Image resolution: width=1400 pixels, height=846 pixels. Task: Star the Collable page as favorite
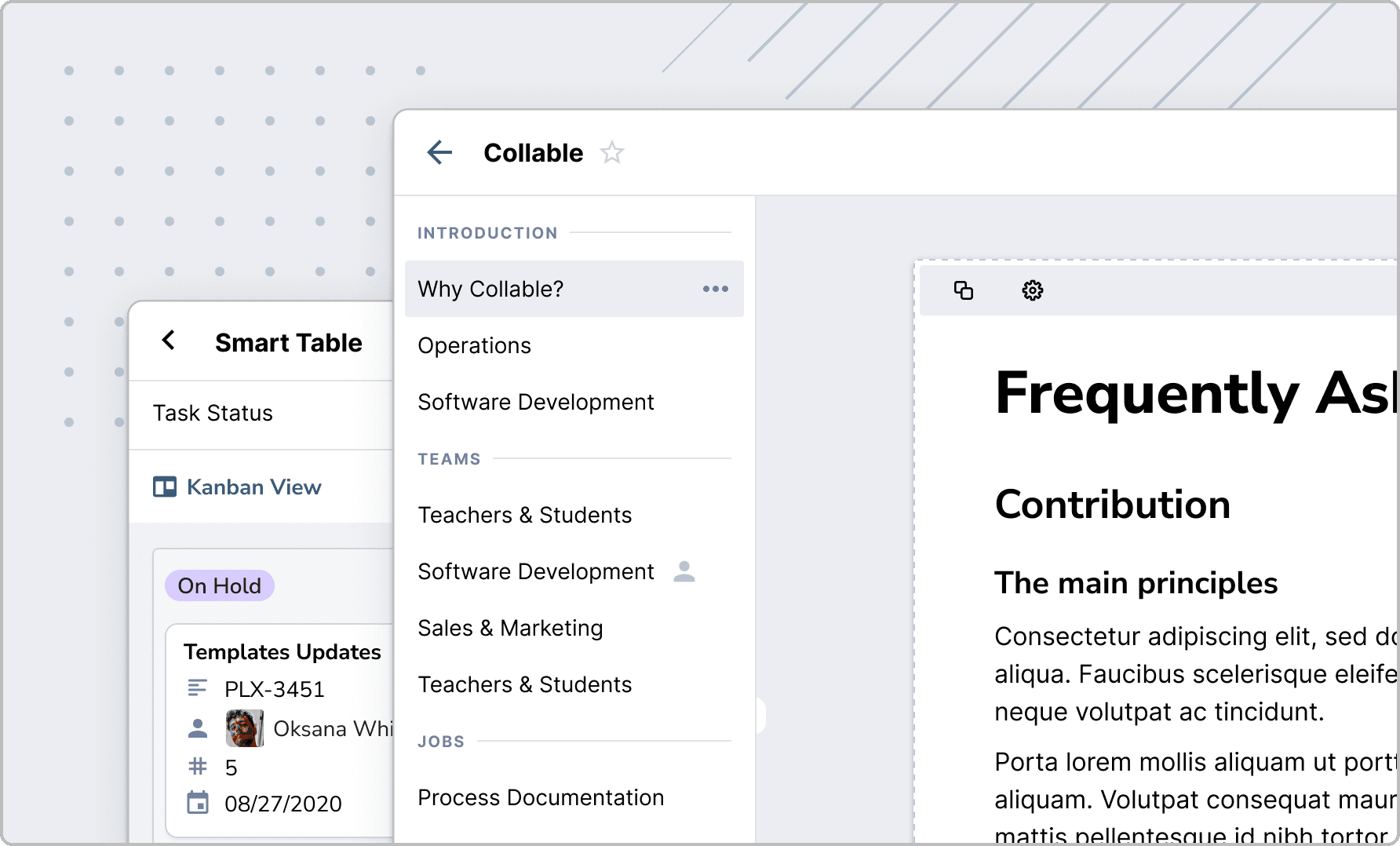612,152
